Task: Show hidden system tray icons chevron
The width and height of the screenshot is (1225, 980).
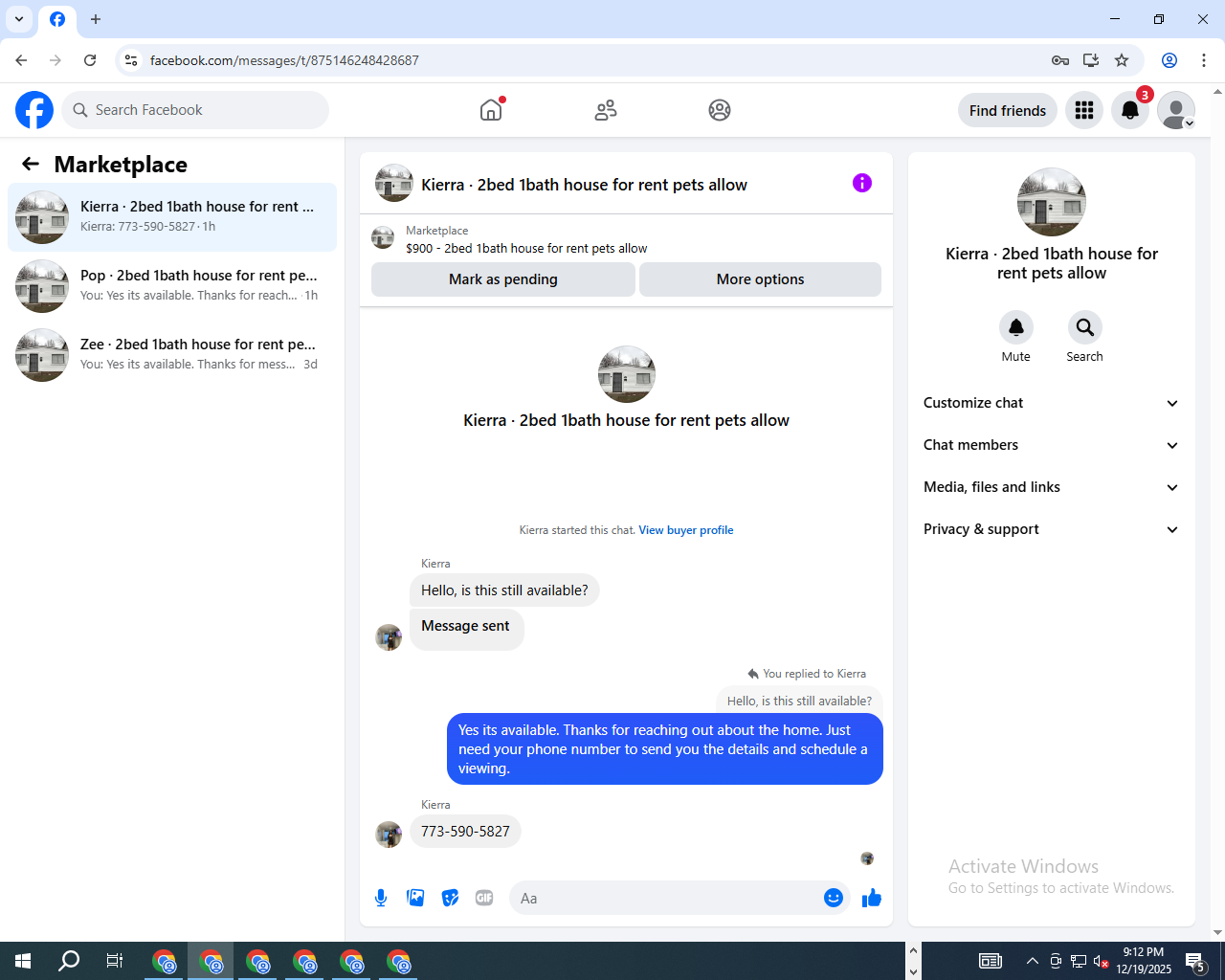Action: 1032,961
